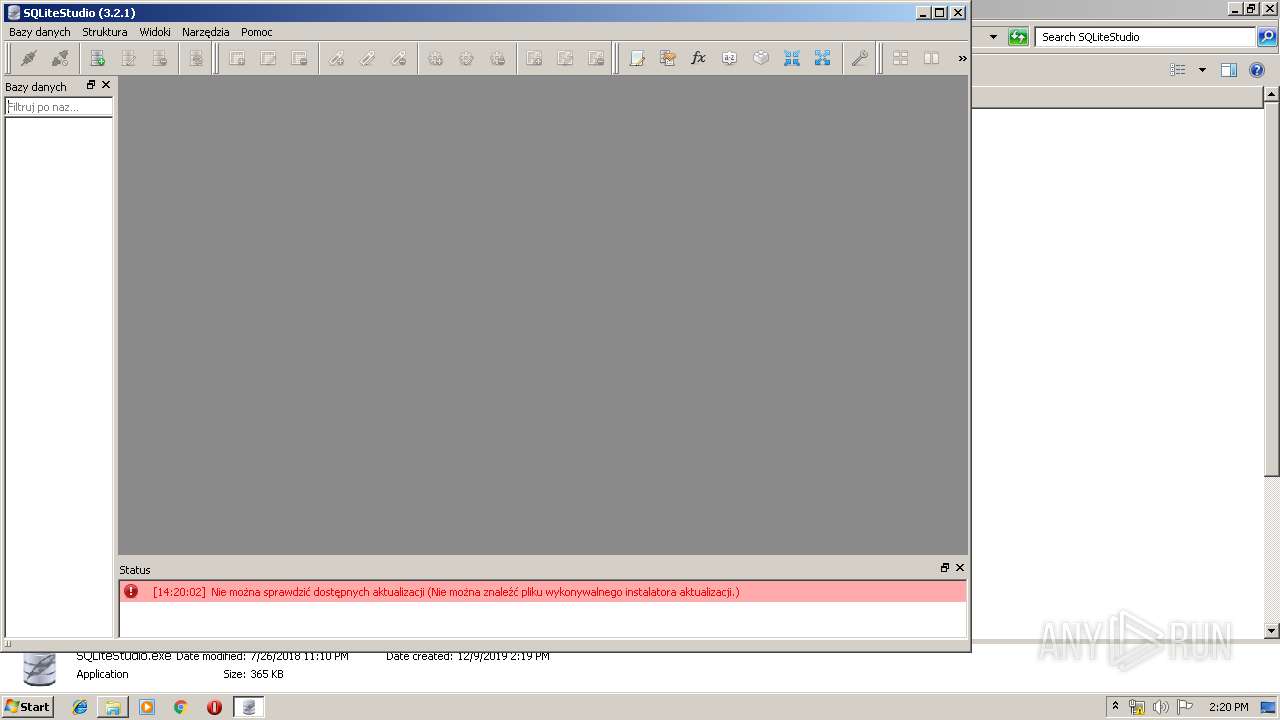Open the DDL history icon
Image resolution: width=1280 pixels, height=720 pixels.
point(668,59)
